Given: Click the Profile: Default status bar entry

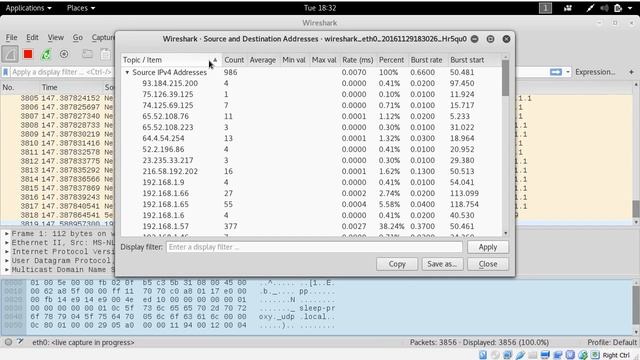Looking at the screenshot, I should (x=611, y=342).
